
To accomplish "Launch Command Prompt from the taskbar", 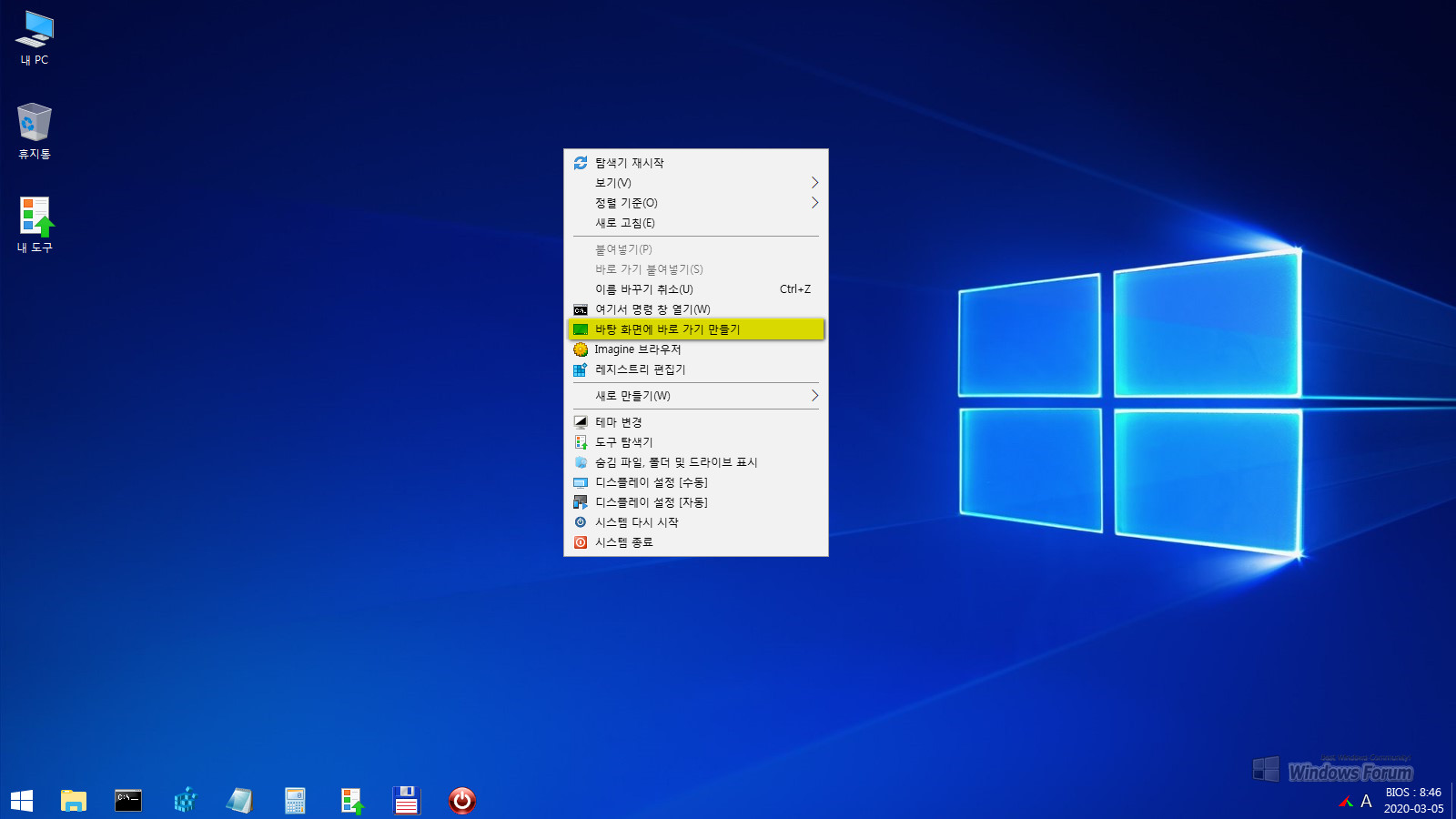I will pyautogui.click(x=128, y=801).
